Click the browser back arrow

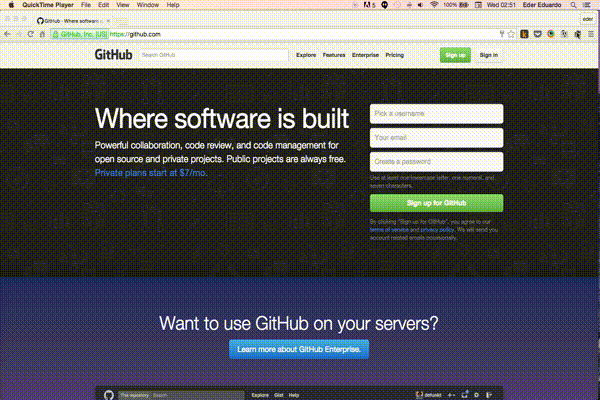click(7, 34)
